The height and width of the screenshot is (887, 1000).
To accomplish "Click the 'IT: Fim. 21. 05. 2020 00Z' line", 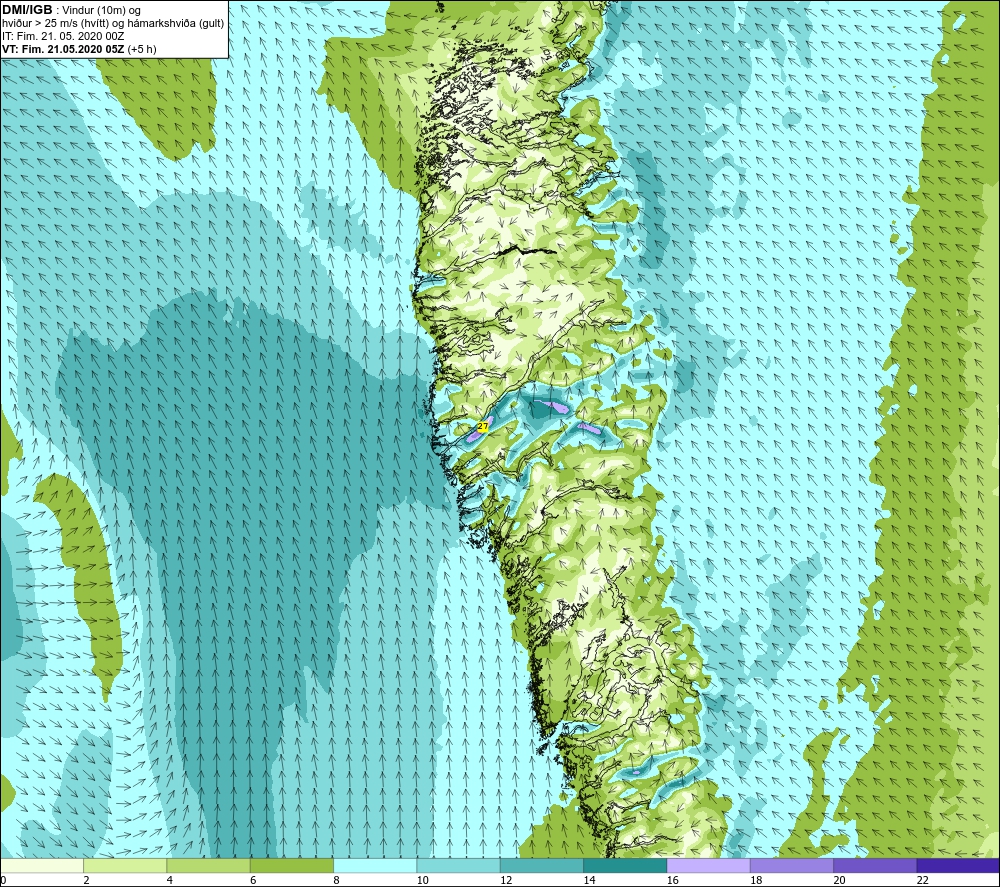I will [63, 36].
